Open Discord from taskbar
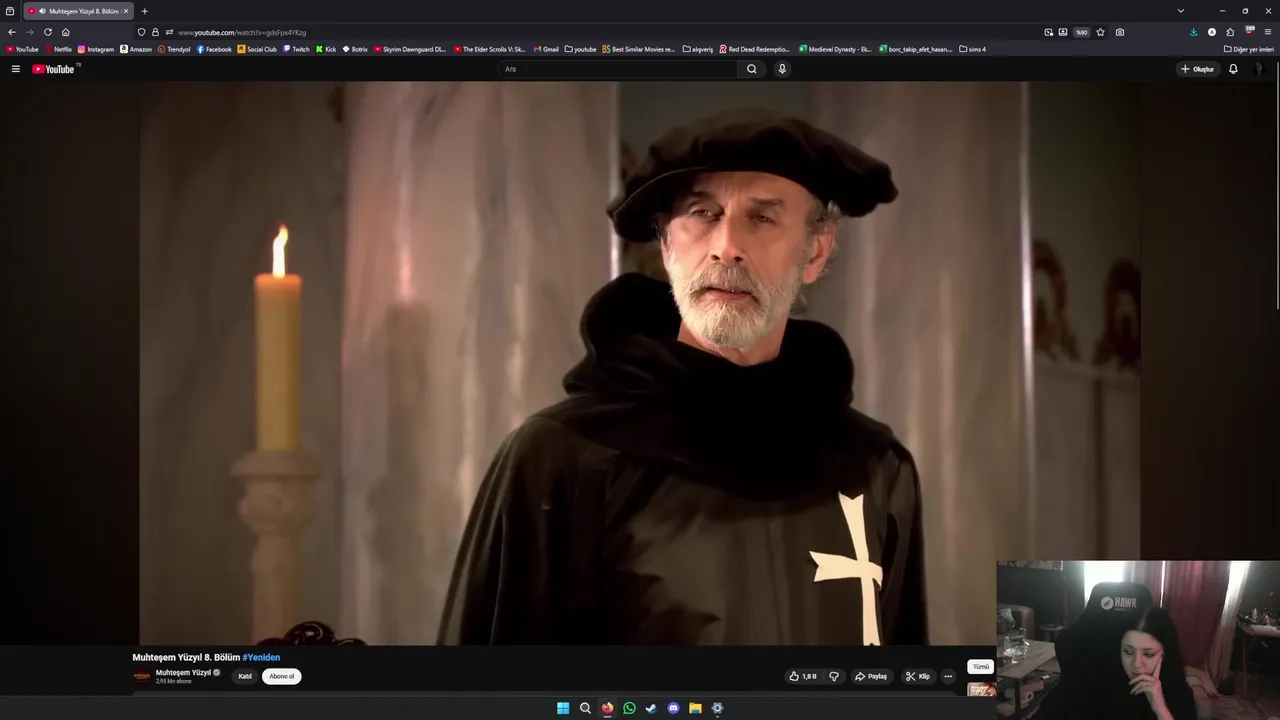Screen dimensions: 1280x720 coord(673,708)
